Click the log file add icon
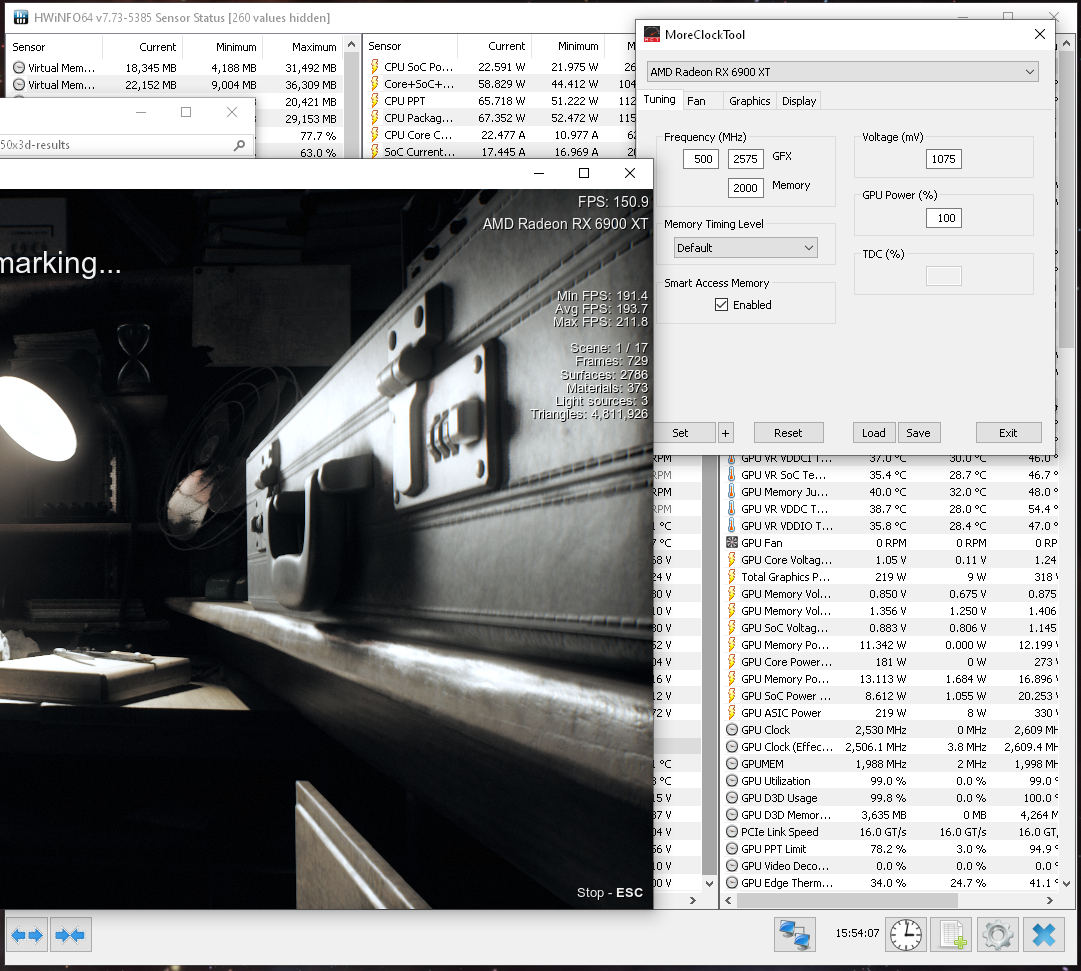The image size is (1081, 971). coord(951,934)
